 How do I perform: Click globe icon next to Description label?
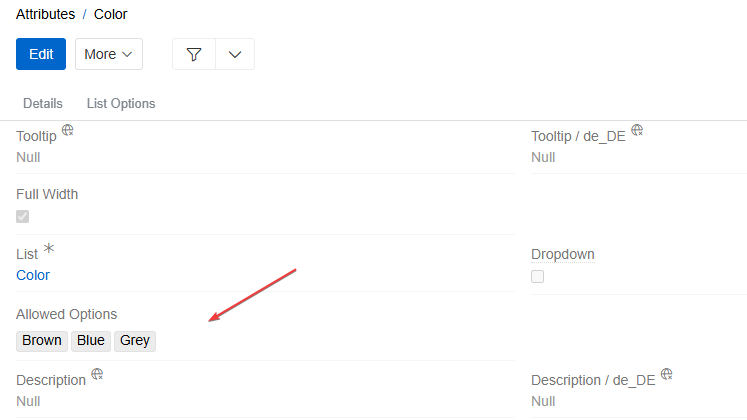click(97, 375)
